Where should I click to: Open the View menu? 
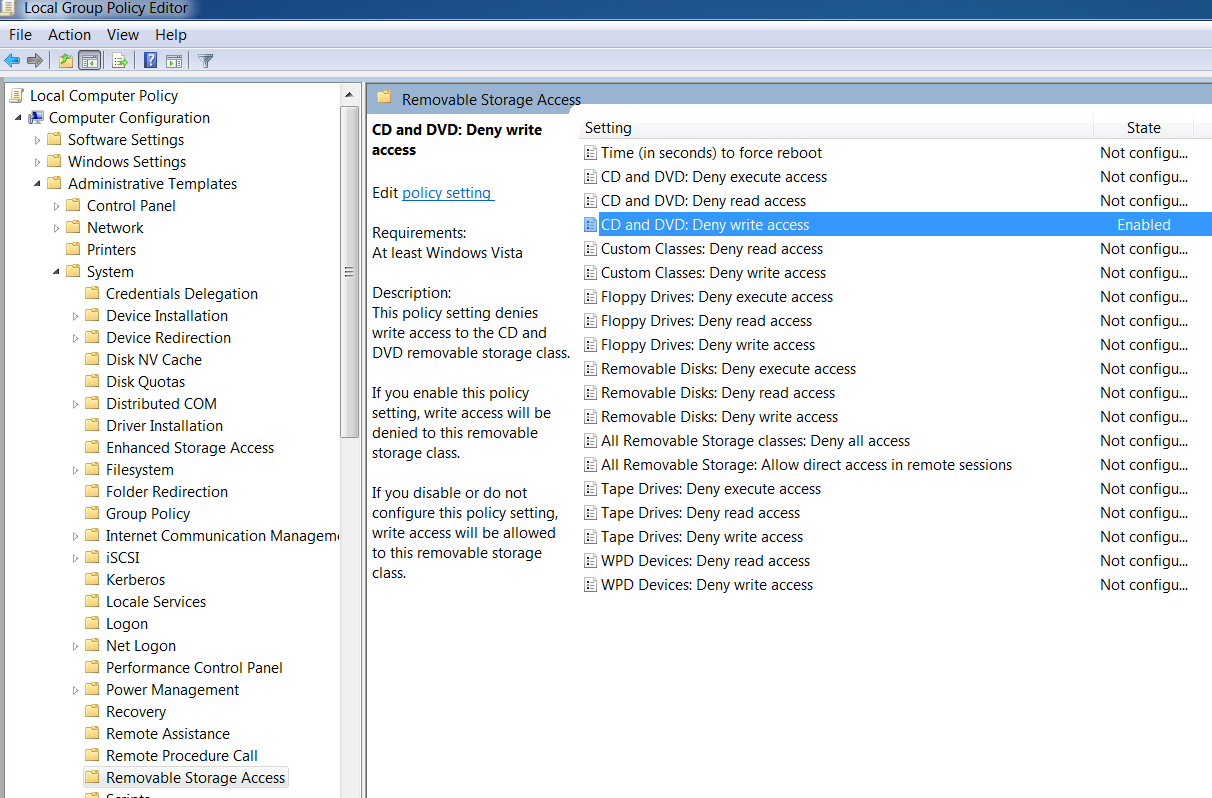[123, 35]
